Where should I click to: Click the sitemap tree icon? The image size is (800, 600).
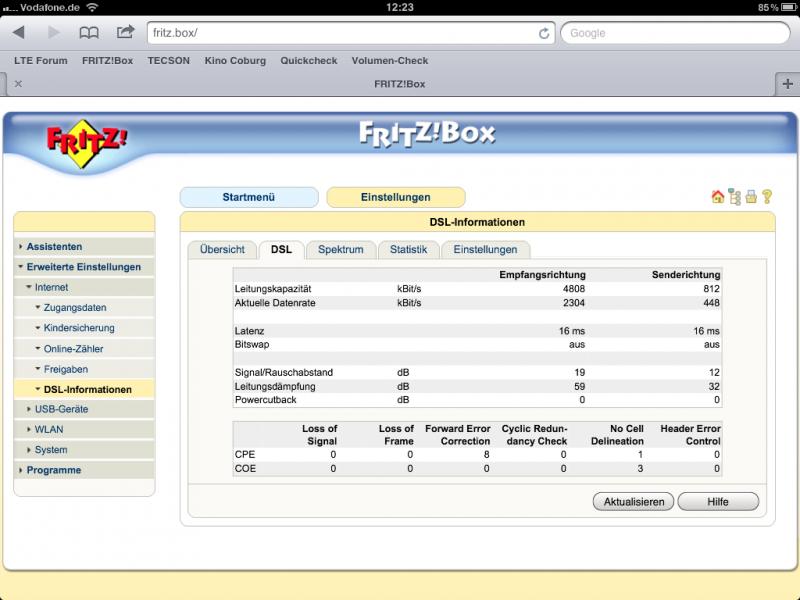point(735,196)
